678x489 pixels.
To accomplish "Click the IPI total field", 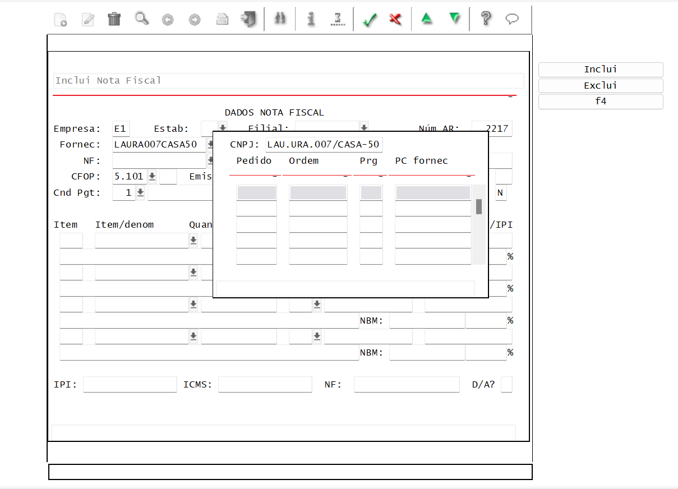I will pos(130,384).
